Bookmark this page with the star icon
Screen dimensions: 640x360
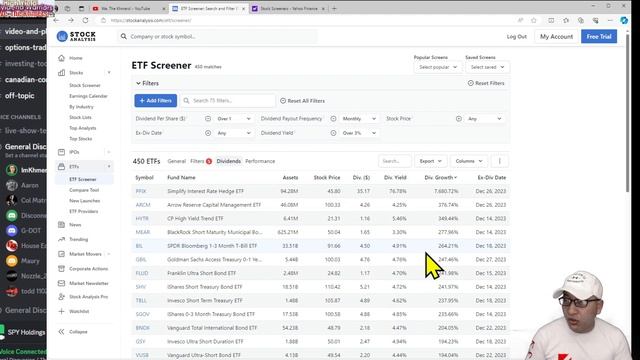click(x=533, y=20)
